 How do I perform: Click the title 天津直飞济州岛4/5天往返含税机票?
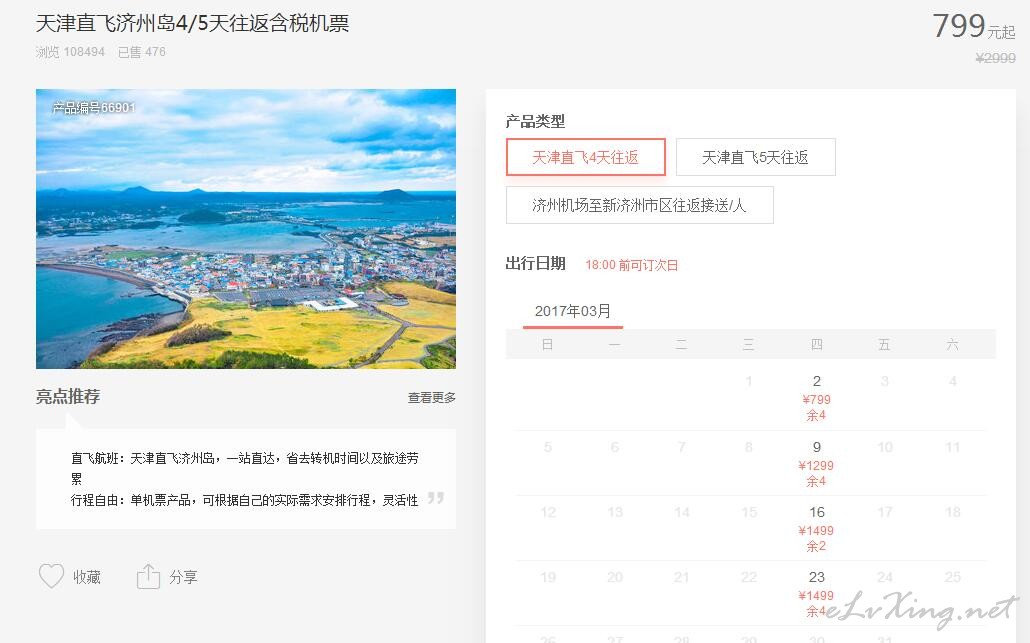192,24
